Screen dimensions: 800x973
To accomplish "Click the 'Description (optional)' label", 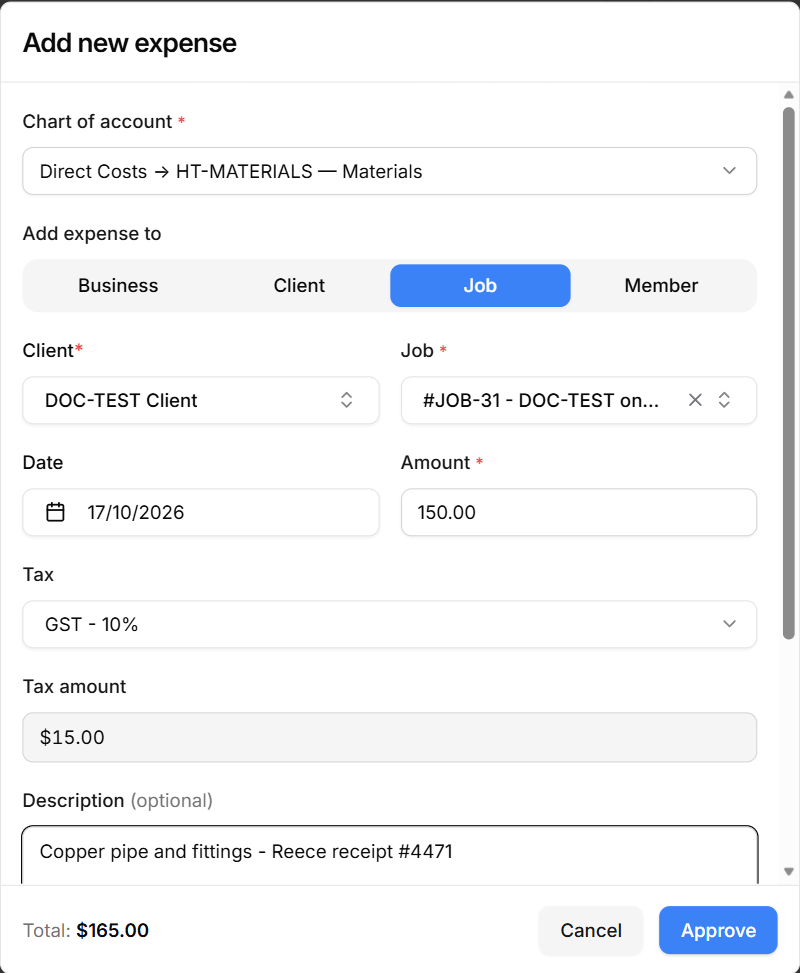I will (x=118, y=800).
